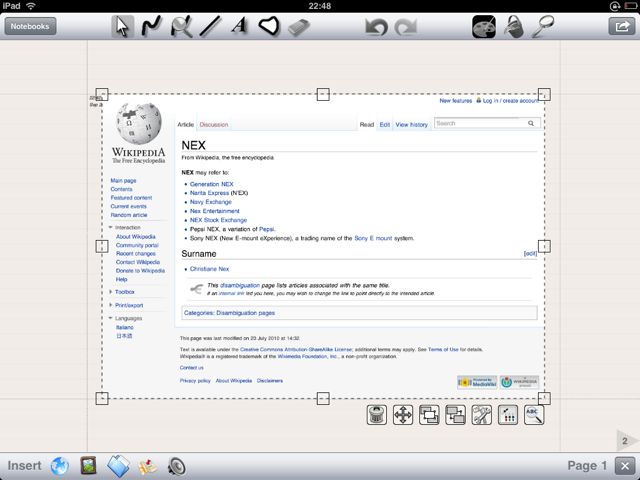This screenshot has width=640, height=480.
Task: Undo the last action
Action: tap(376, 27)
